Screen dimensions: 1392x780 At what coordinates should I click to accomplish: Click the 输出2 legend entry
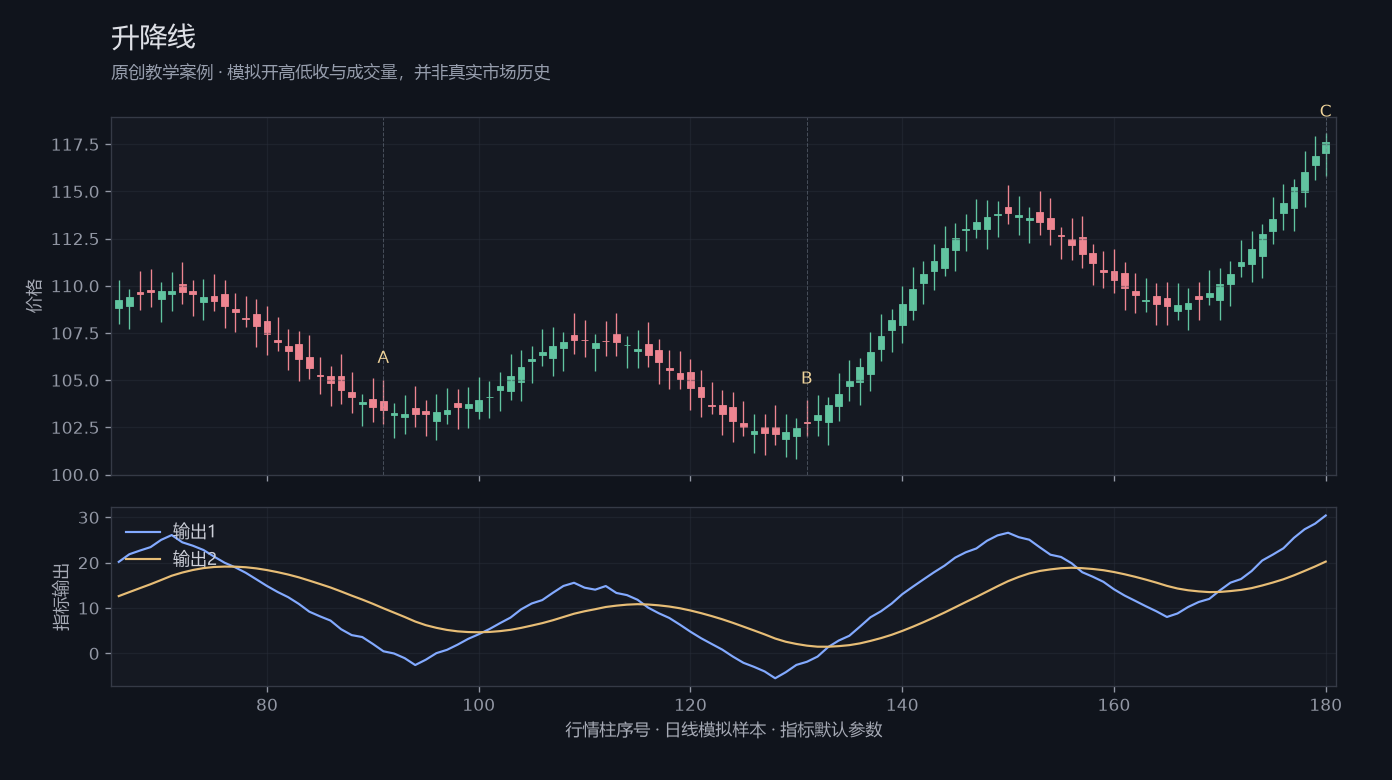coord(194,559)
